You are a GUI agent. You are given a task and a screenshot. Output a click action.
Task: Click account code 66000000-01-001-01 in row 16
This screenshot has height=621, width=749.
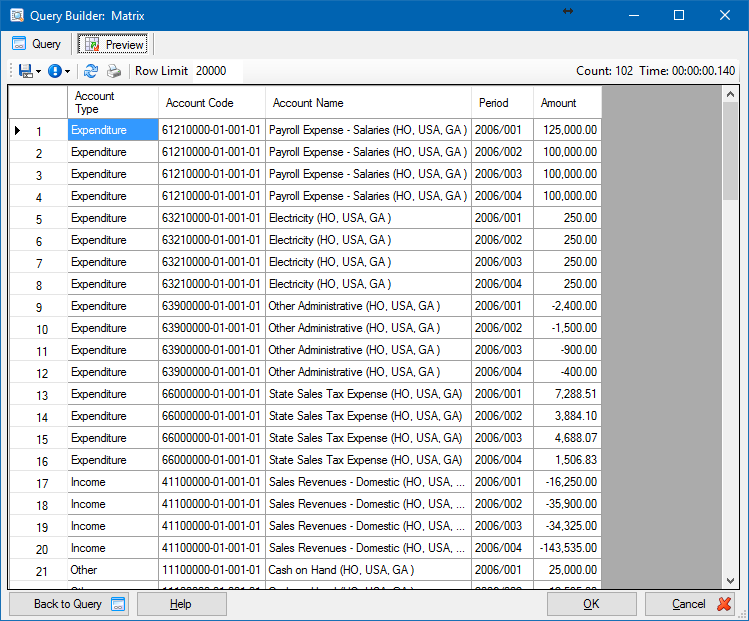(212, 460)
